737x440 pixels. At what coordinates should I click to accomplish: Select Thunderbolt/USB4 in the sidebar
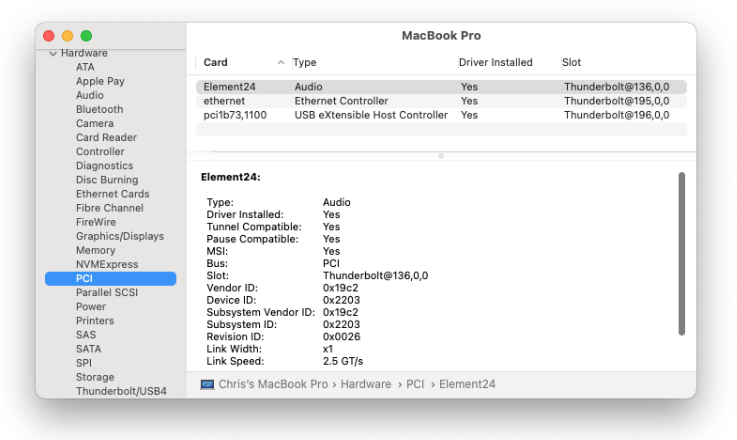[x=121, y=391]
